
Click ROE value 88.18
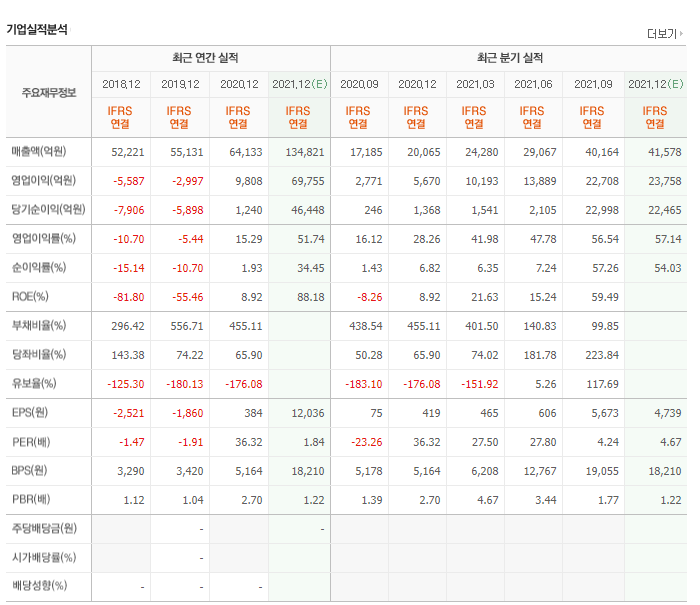click(311, 297)
